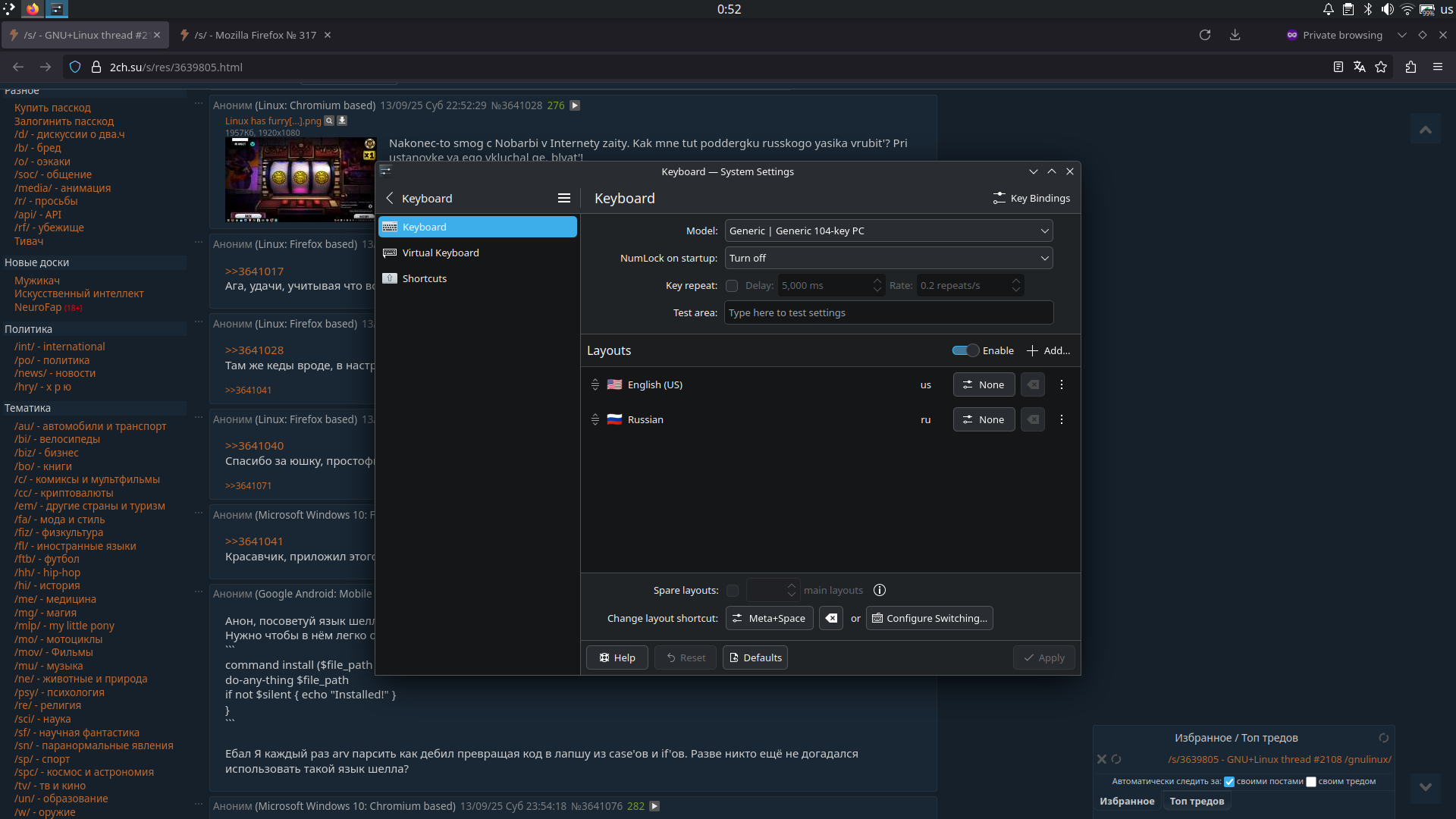Click the Test area input field

(888, 312)
